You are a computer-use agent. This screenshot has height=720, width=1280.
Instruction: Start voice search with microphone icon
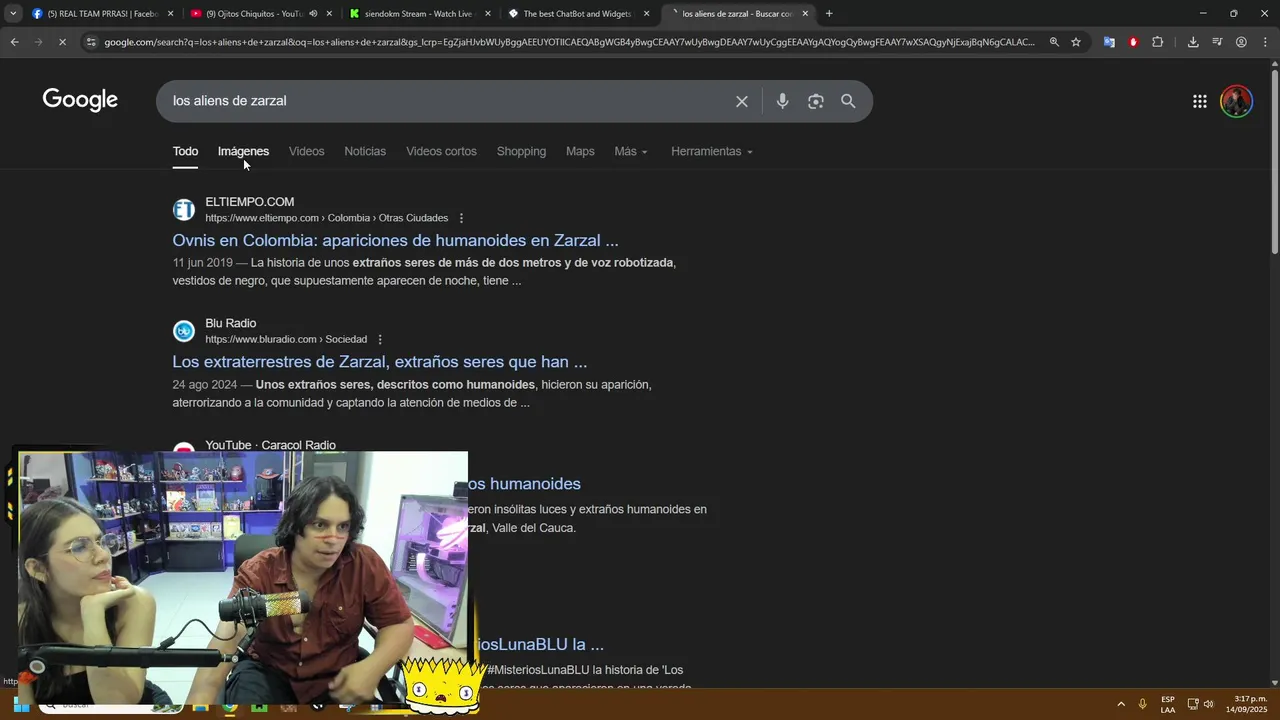(782, 101)
